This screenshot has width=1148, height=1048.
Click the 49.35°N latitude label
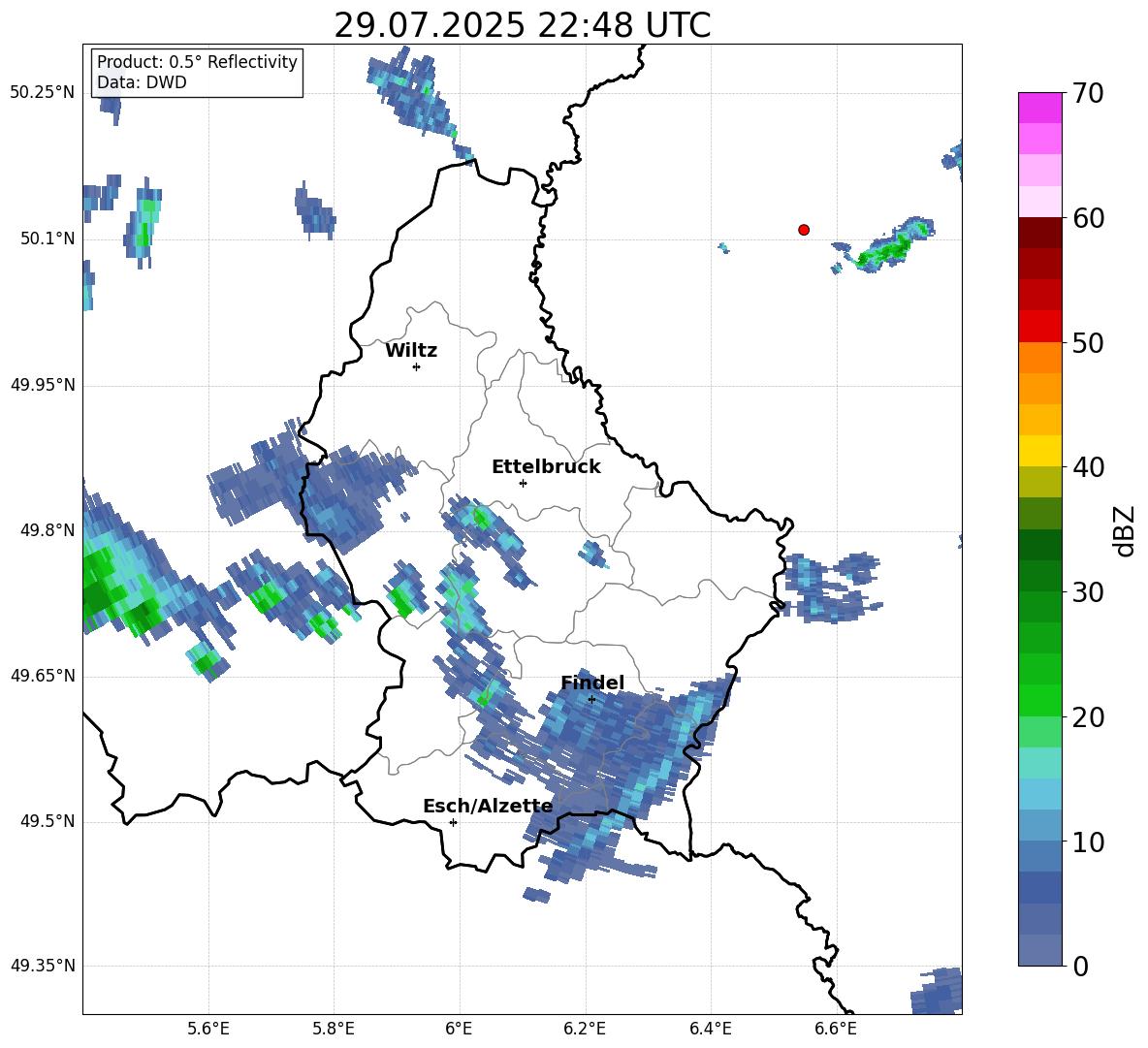point(43,966)
